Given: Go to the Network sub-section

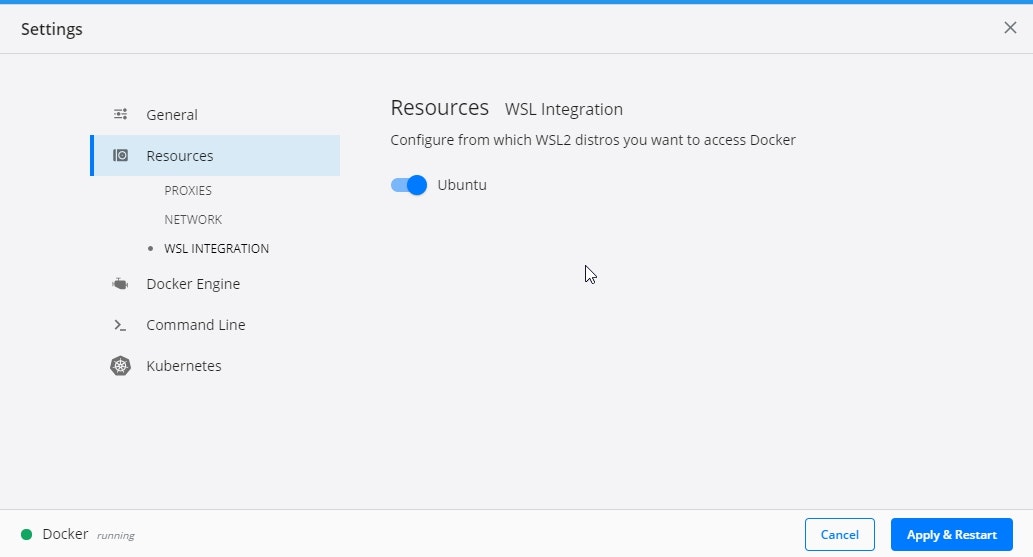Looking at the screenshot, I should [193, 220].
